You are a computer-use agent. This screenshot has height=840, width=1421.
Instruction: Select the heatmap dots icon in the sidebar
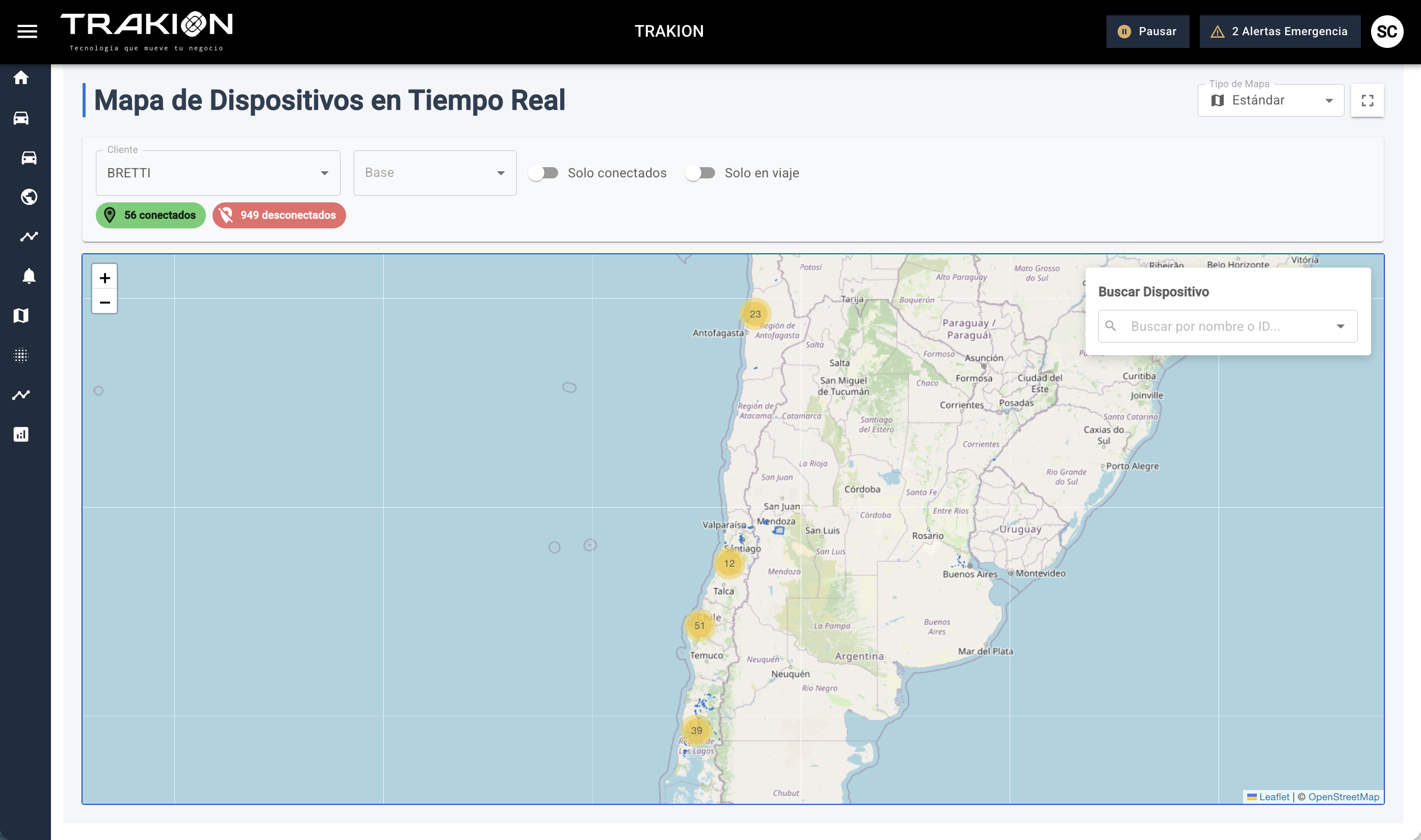pyautogui.click(x=21, y=355)
